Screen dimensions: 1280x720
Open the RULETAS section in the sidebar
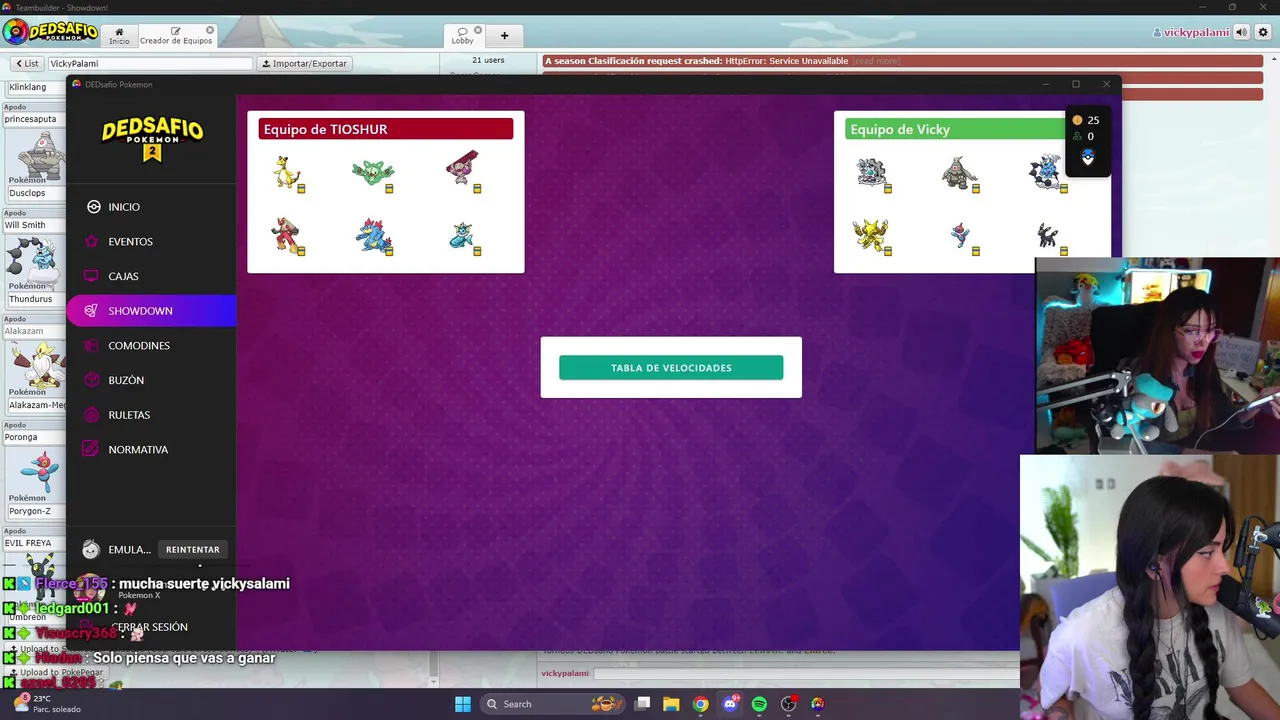coord(151,415)
